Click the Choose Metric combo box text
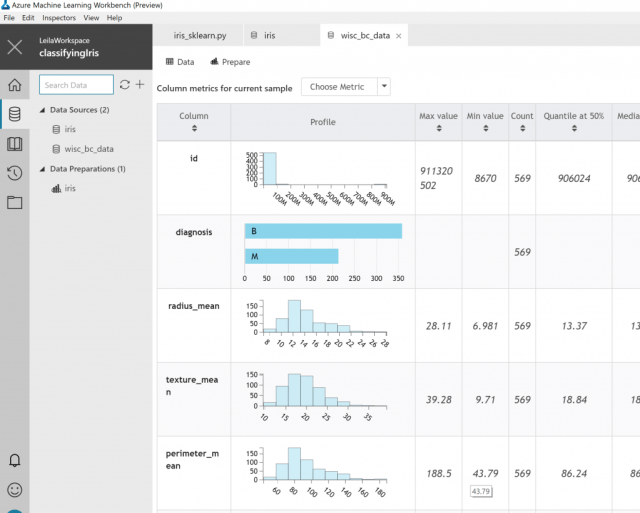 [337, 87]
